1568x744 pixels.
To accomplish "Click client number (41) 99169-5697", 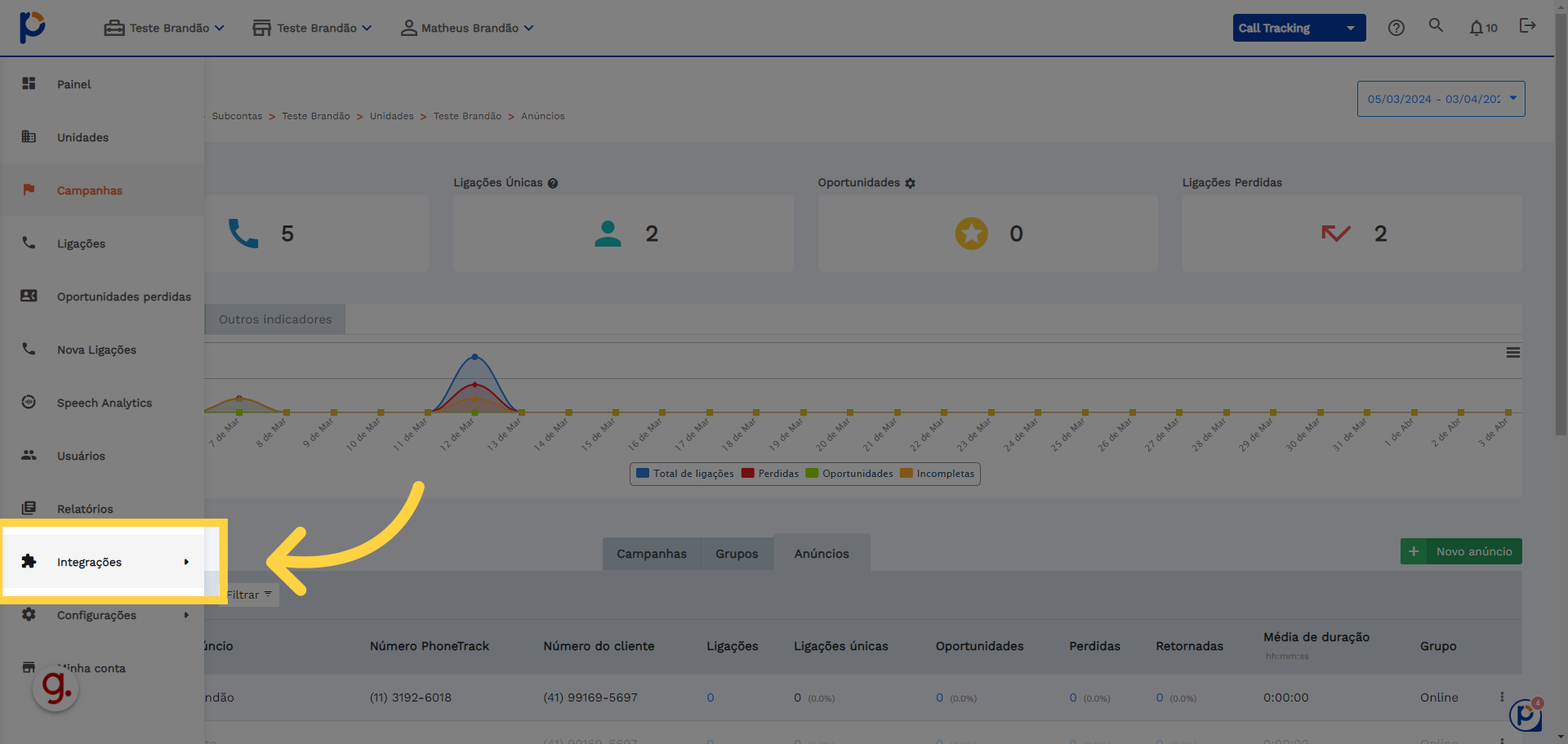I will tap(590, 697).
